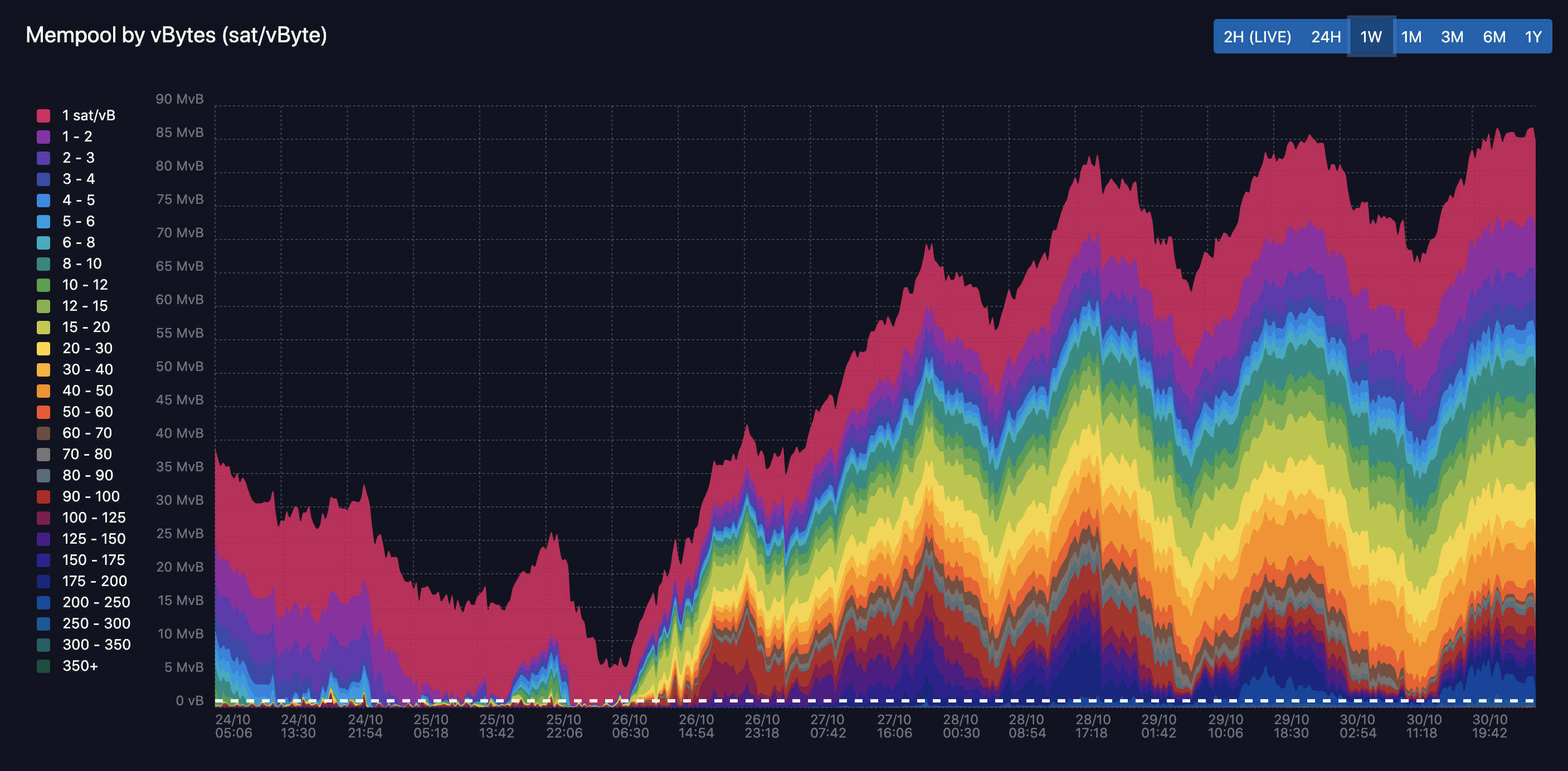Click the 27/10 16:06 x-axis label
Viewport: 1568px width, 771px height.
894,726
